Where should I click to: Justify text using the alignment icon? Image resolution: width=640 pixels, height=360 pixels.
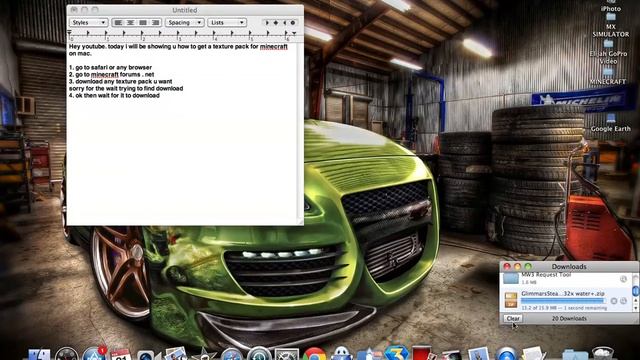[143, 22]
